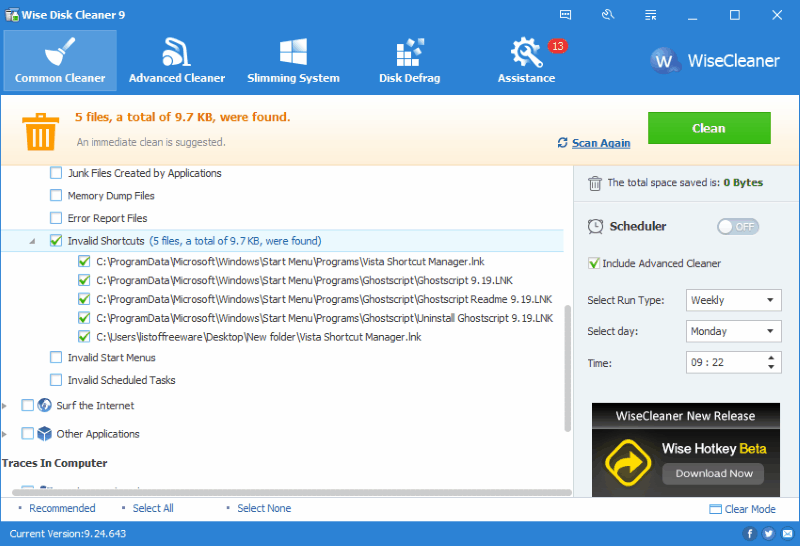Collapse the Invalid Shortcuts group
The width and height of the screenshot is (800, 546).
pos(32,241)
